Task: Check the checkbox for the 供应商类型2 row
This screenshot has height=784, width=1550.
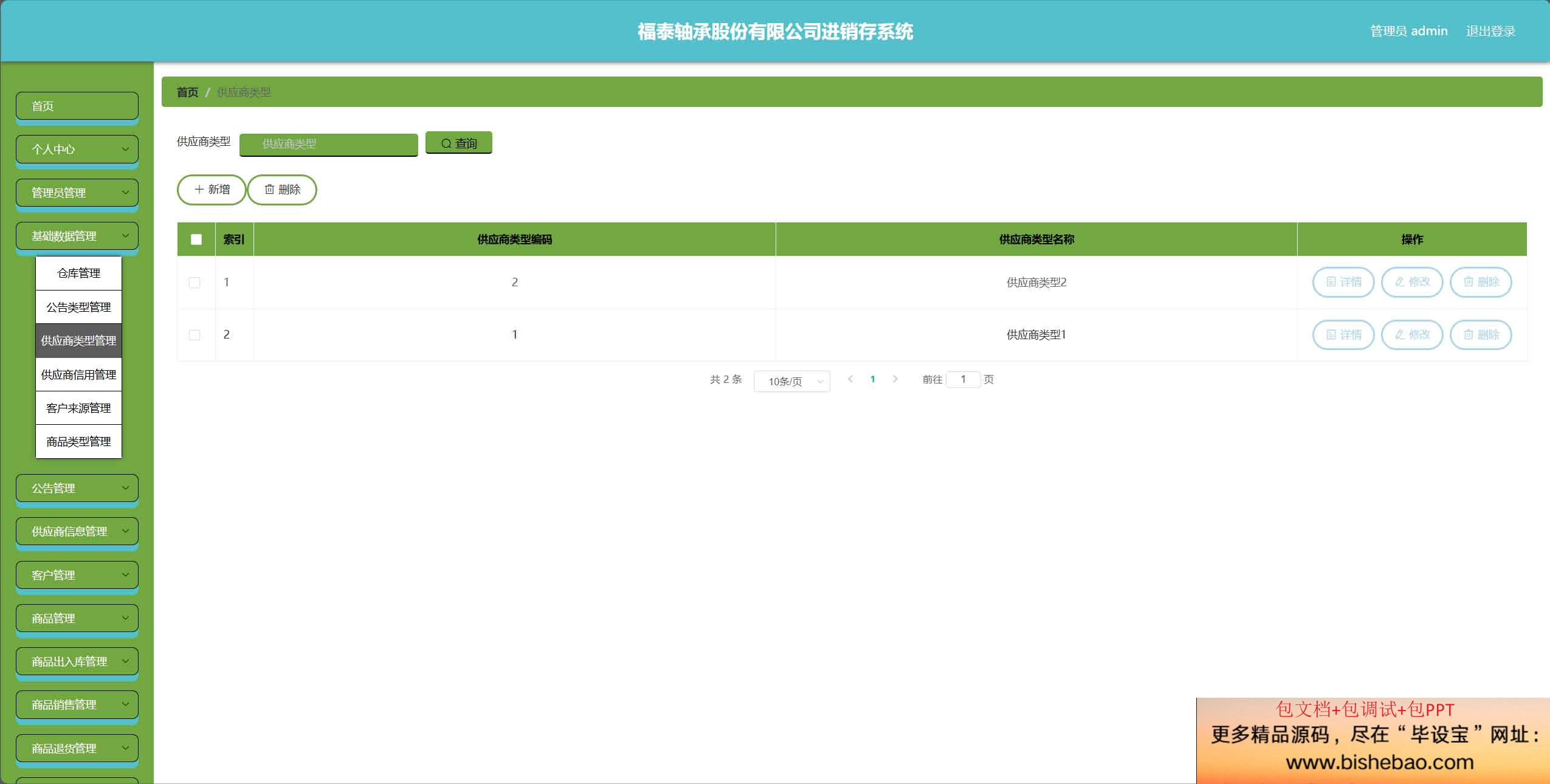Action: 195,283
